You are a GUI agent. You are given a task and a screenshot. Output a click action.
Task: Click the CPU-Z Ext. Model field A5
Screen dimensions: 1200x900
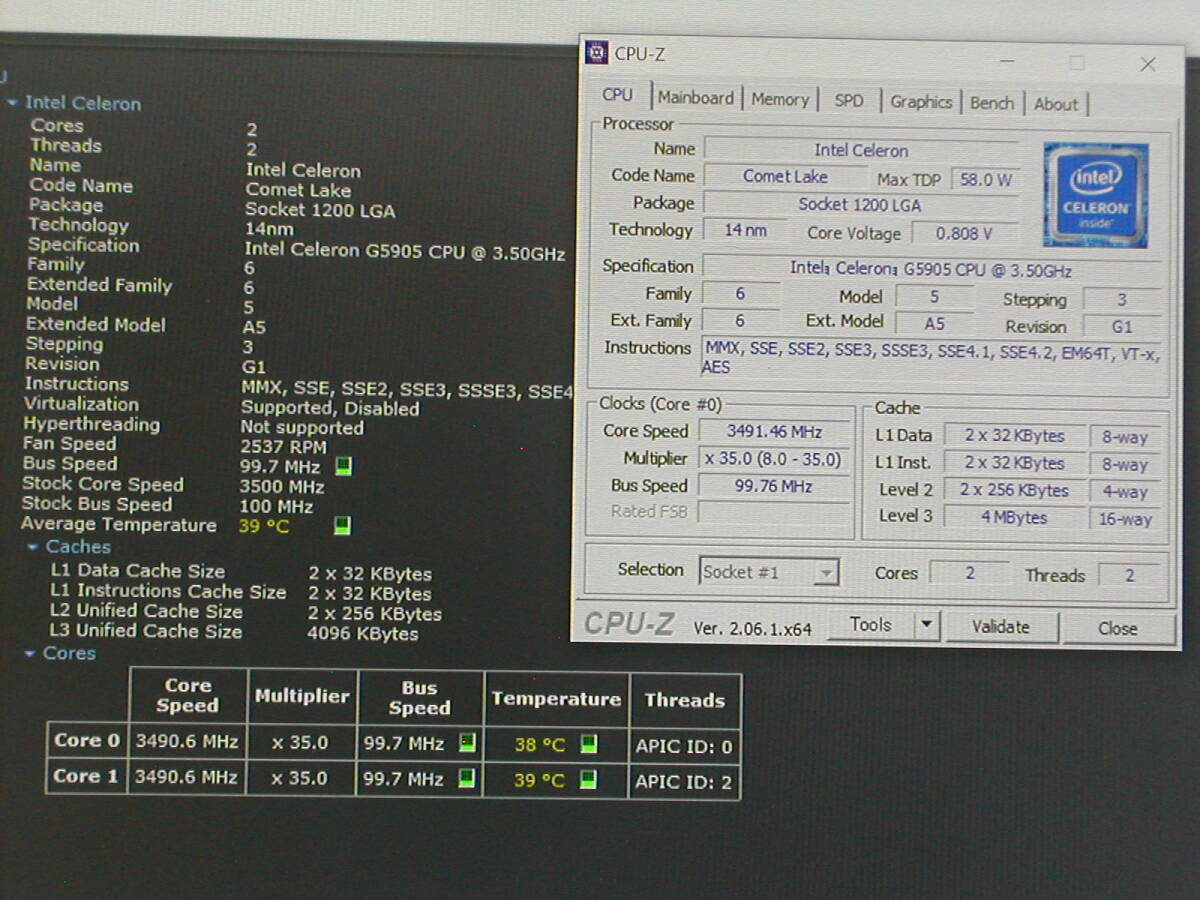(x=935, y=324)
